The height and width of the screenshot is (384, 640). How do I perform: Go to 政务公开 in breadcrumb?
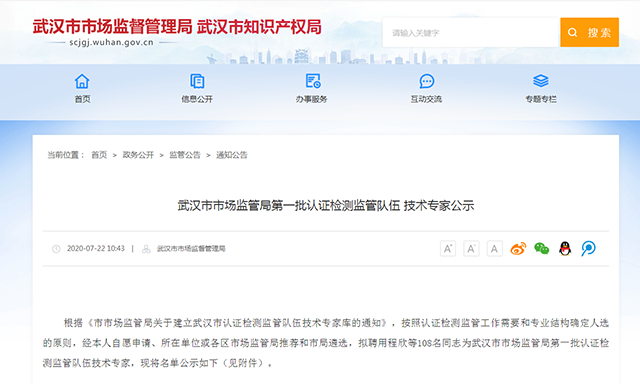tap(138, 155)
